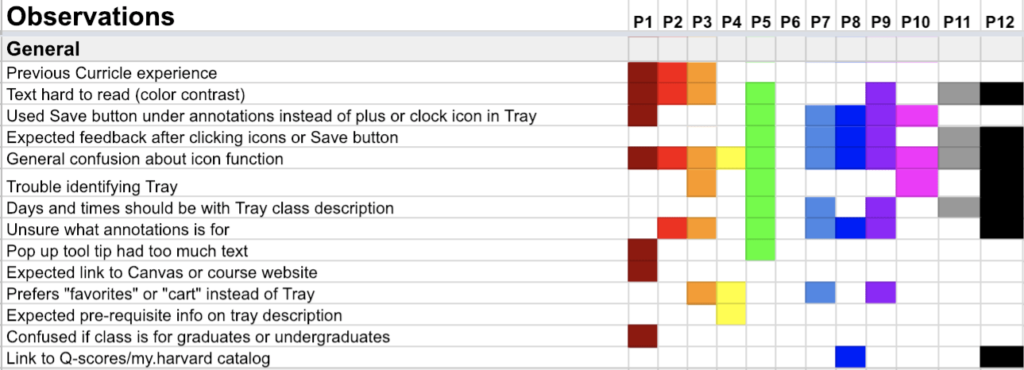Click the light blue P7 cell in Days and times row
Screen dimensions: 1024x370
(820, 208)
